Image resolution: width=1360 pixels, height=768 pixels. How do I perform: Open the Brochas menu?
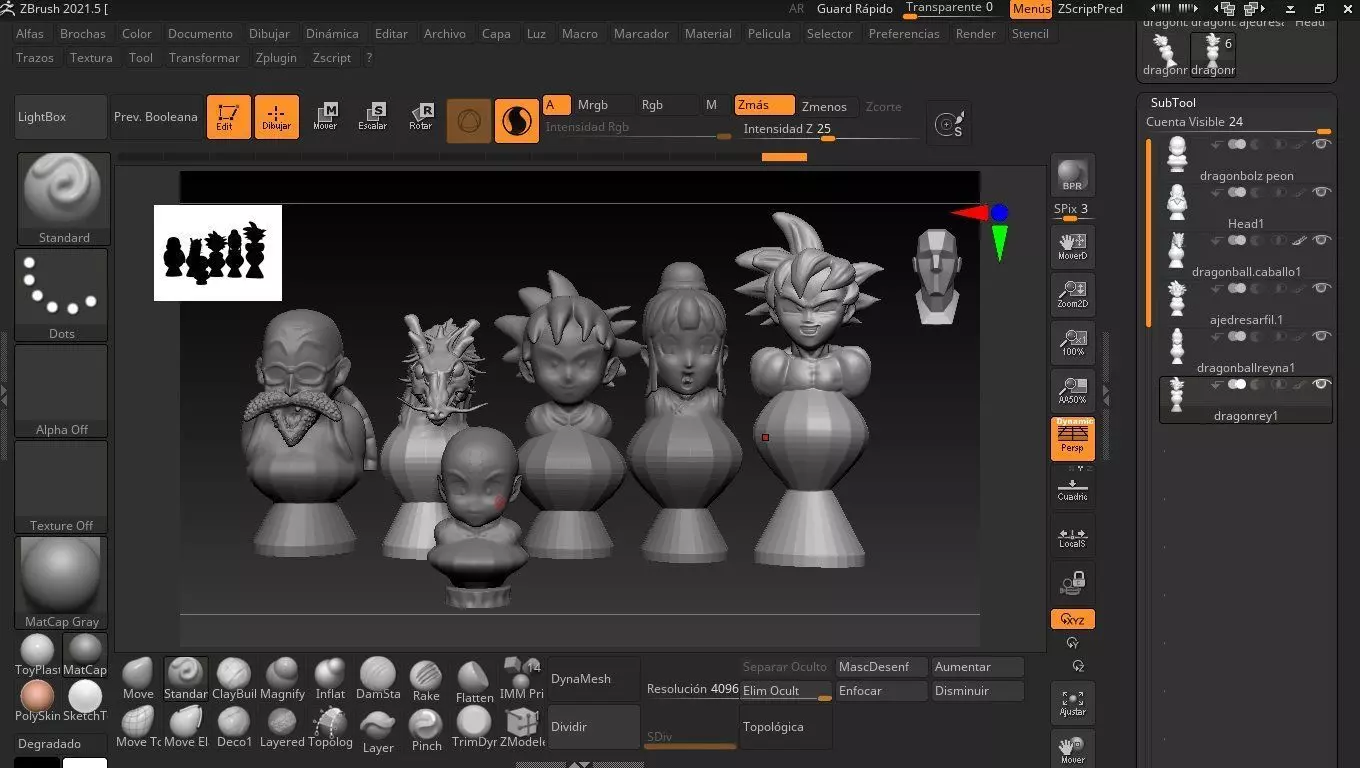pos(83,33)
